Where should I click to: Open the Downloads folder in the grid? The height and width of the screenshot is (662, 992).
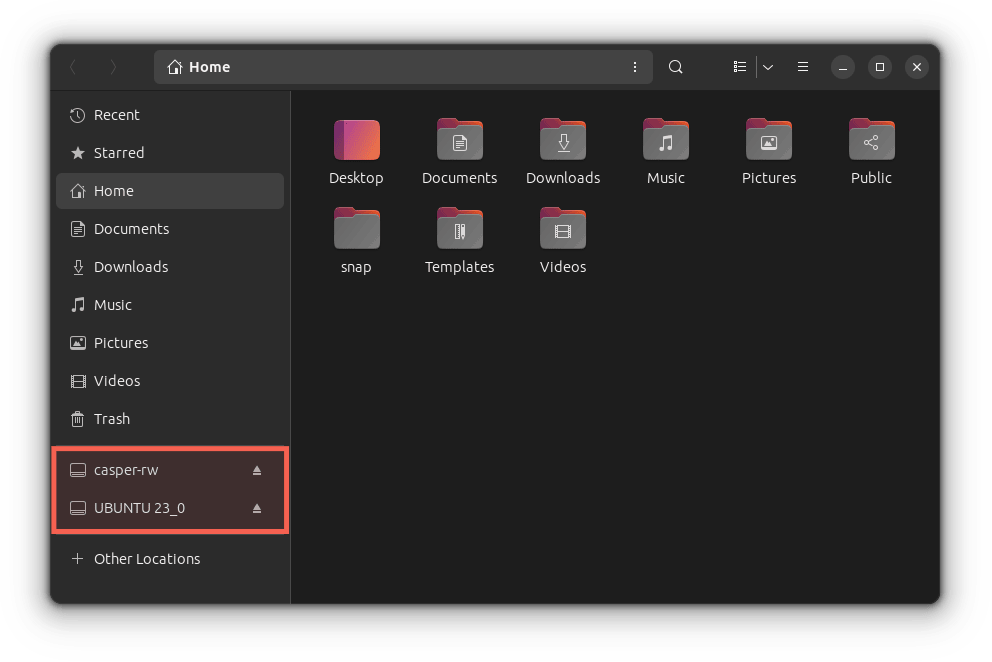(x=563, y=141)
